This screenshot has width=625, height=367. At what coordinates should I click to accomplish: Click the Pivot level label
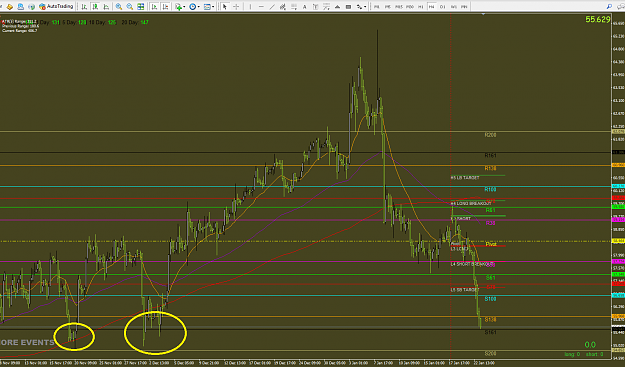pyautogui.click(x=491, y=244)
